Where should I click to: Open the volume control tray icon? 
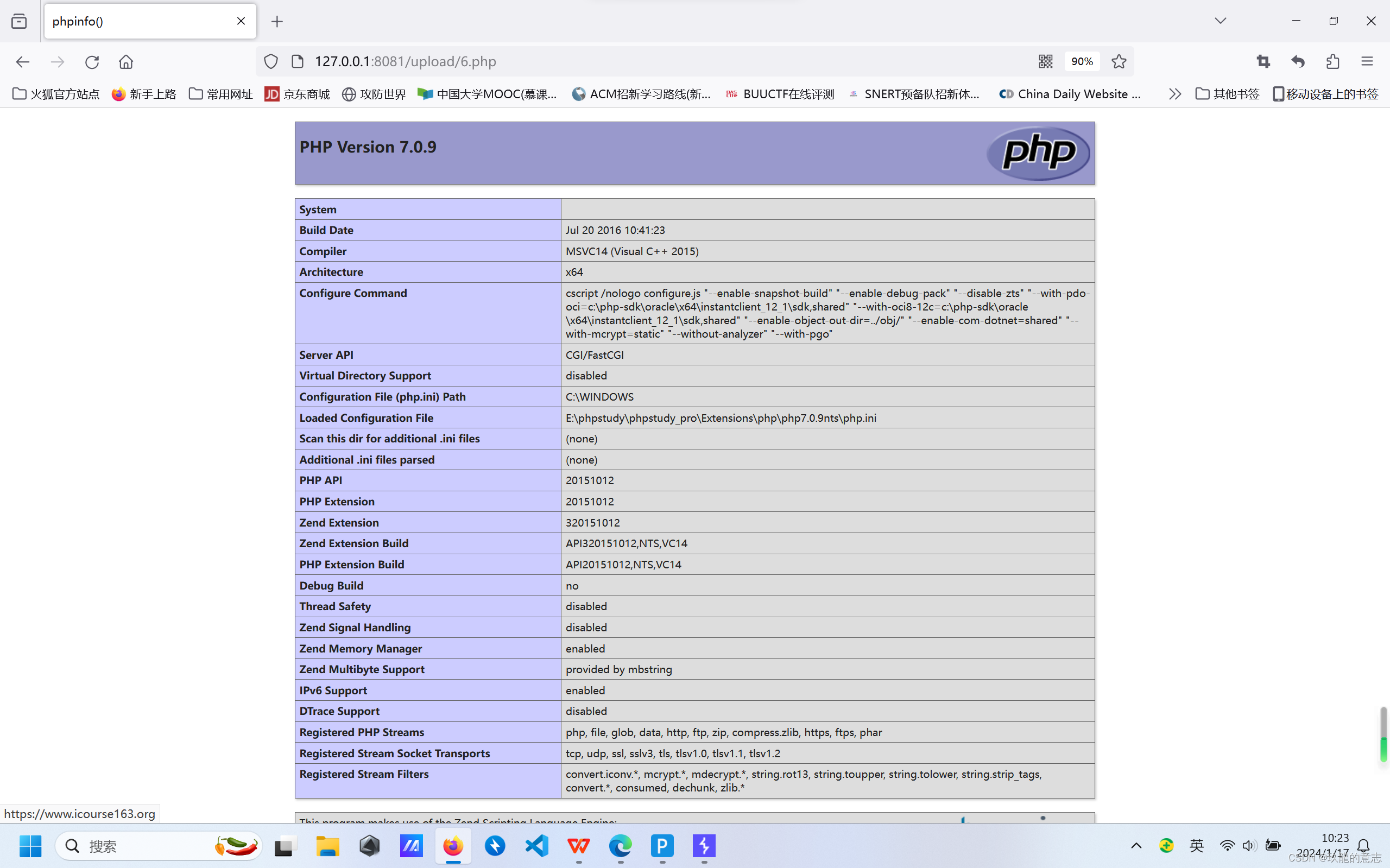1249,846
